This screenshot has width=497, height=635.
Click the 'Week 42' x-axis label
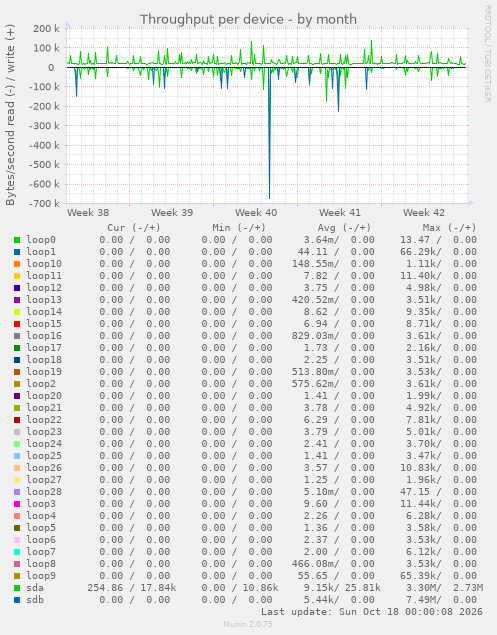tap(424, 213)
